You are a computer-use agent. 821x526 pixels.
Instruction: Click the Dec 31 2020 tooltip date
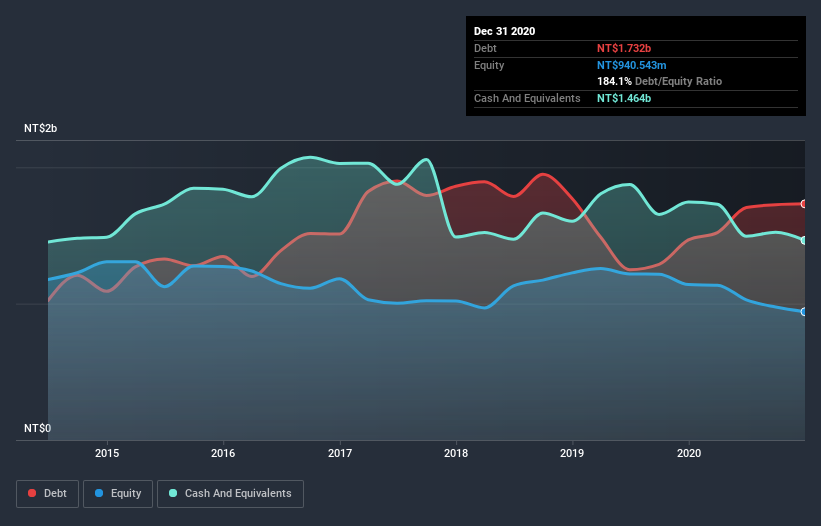pos(504,31)
